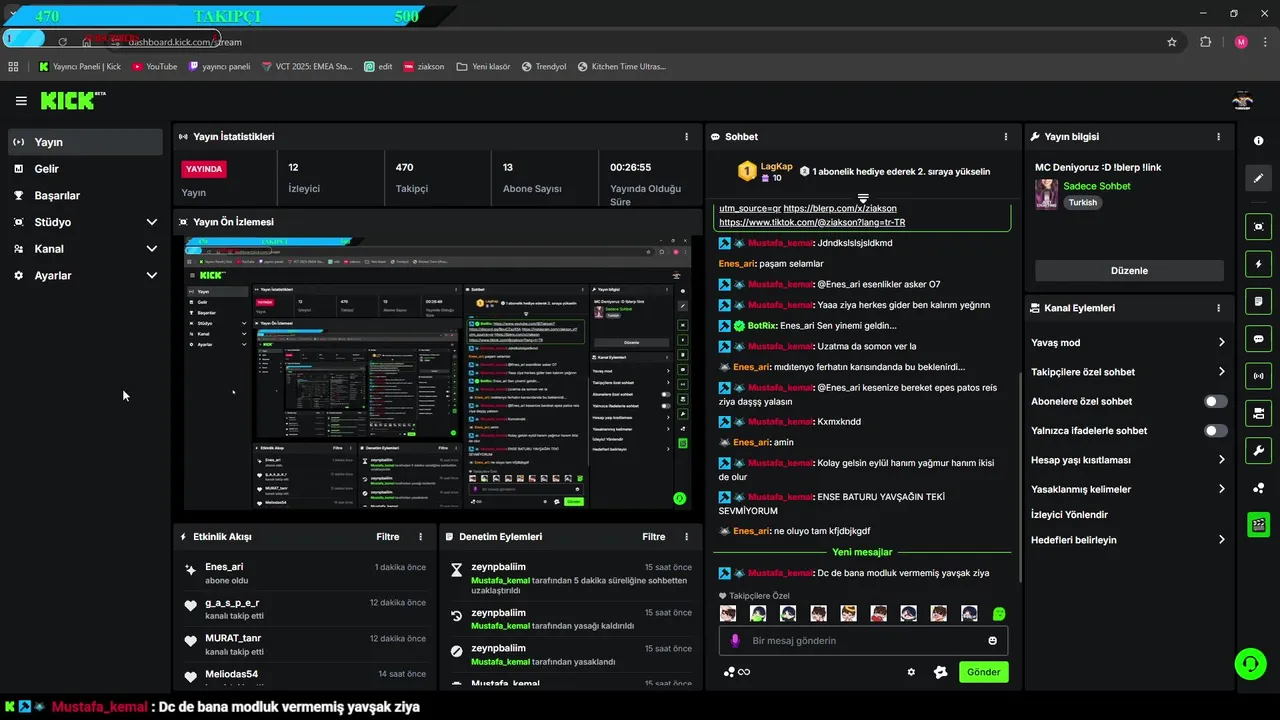This screenshot has height=720, width=1280.
Task: Toggle Abonelere özel sohbet switch
Action: click(x=1215, y=401)
